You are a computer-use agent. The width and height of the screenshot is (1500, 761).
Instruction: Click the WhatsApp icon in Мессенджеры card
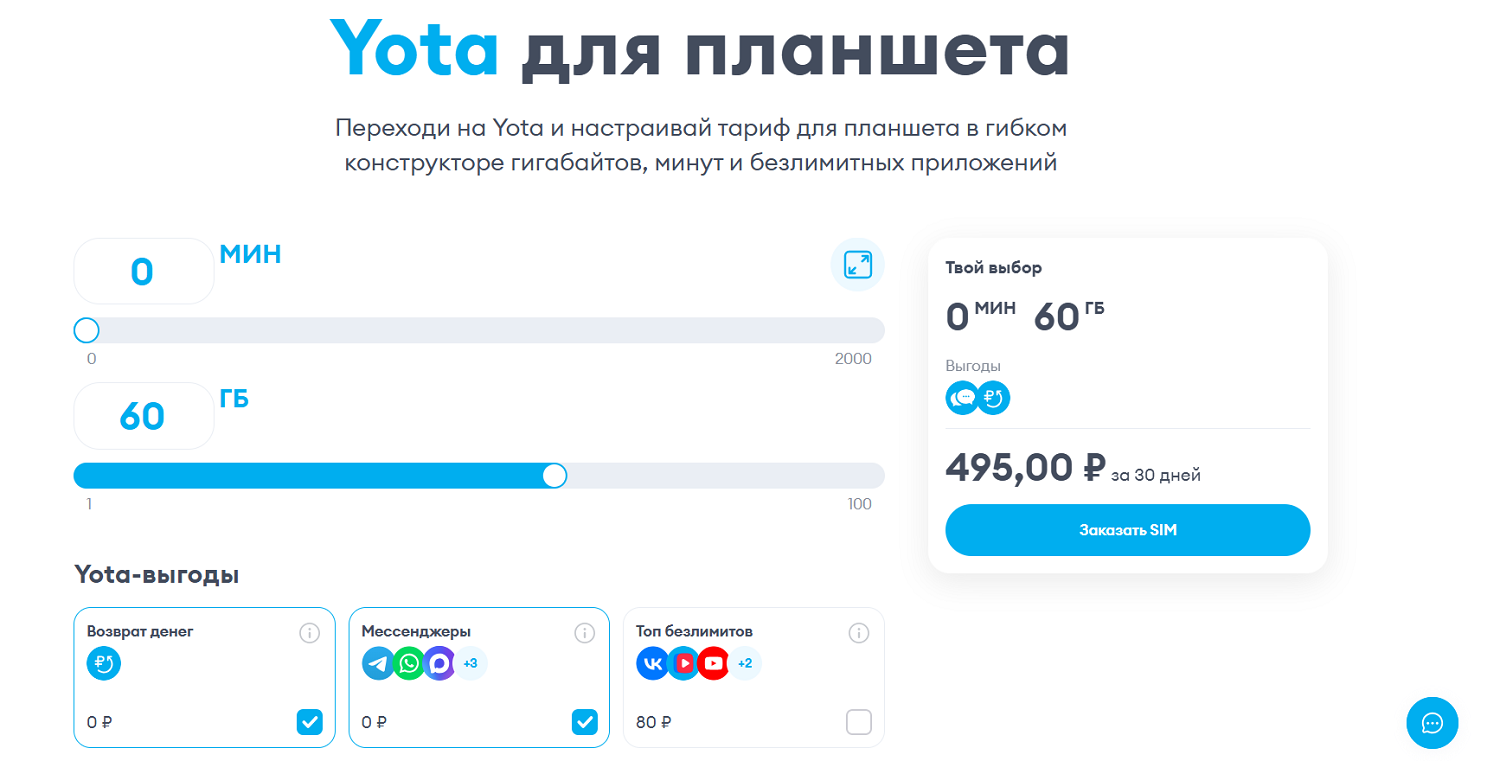tap(410, 663)
